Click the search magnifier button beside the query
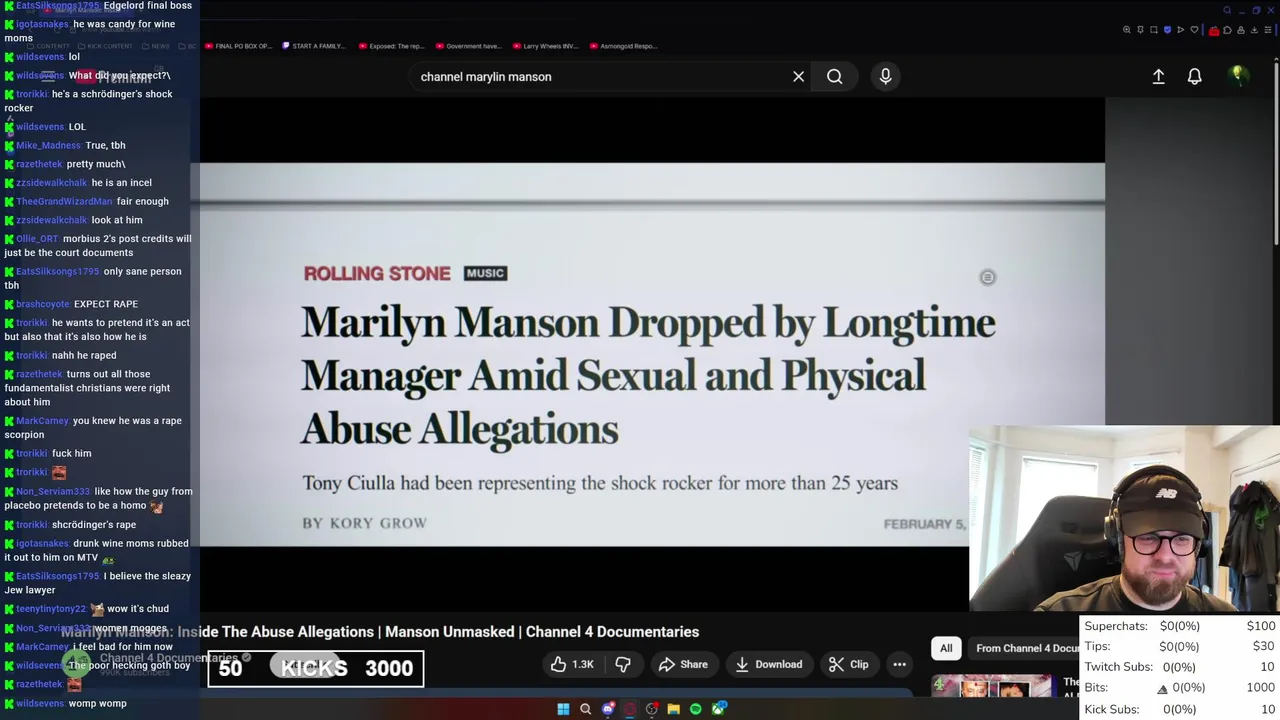This screenshot has width=1280, height=720. [x=834, y=76]
